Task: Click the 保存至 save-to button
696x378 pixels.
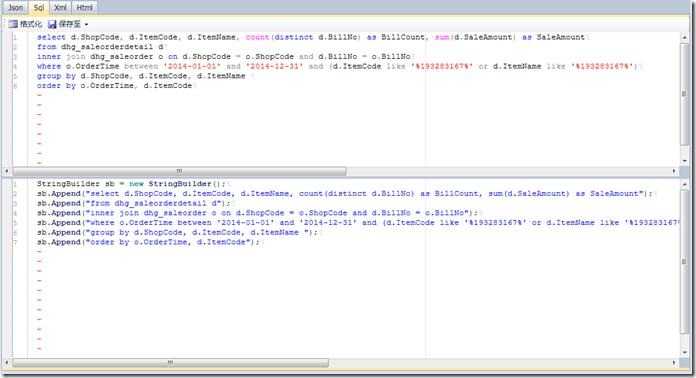Action: point(65,24)
